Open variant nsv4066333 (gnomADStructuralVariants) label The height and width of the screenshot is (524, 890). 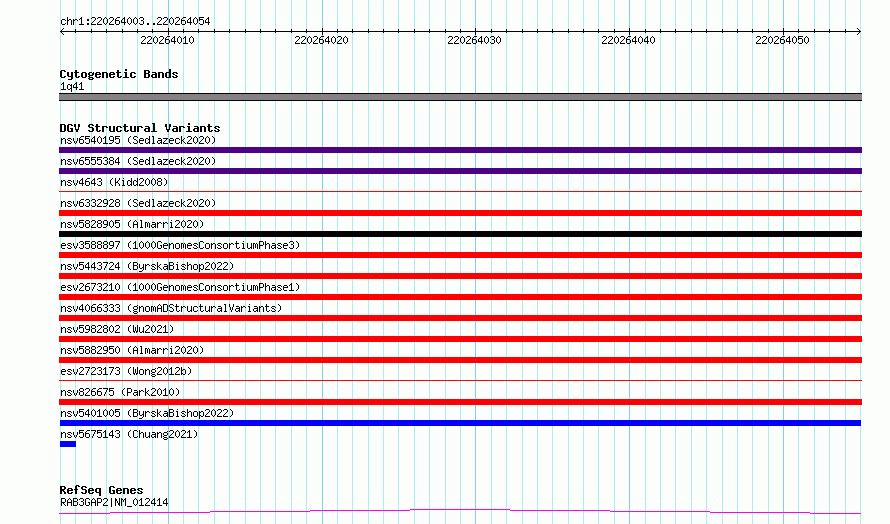click(x=171, y=308)
